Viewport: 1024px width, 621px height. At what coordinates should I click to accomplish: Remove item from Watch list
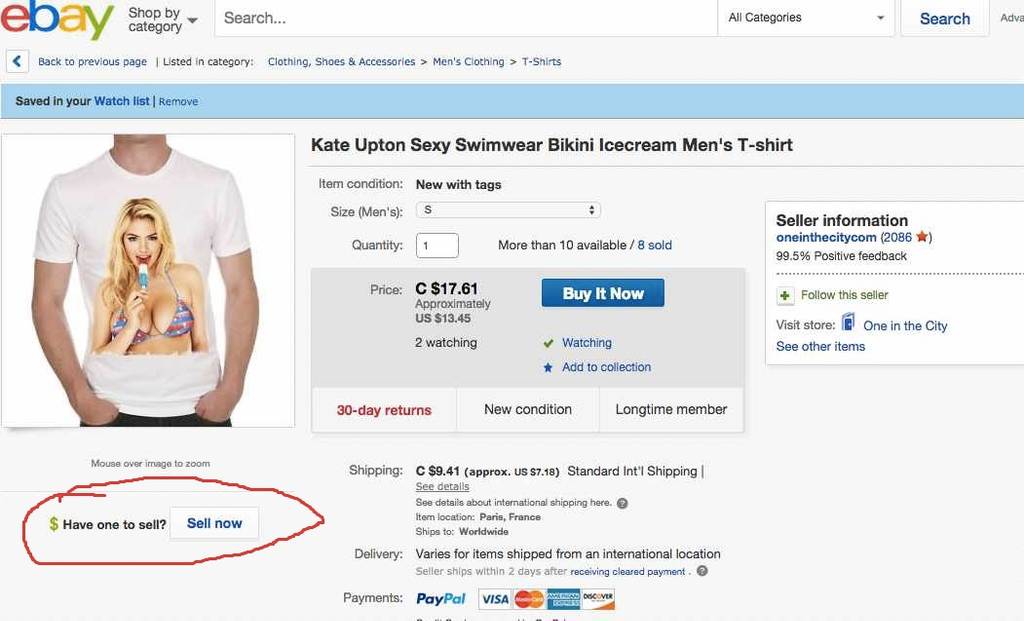(178, 102)
